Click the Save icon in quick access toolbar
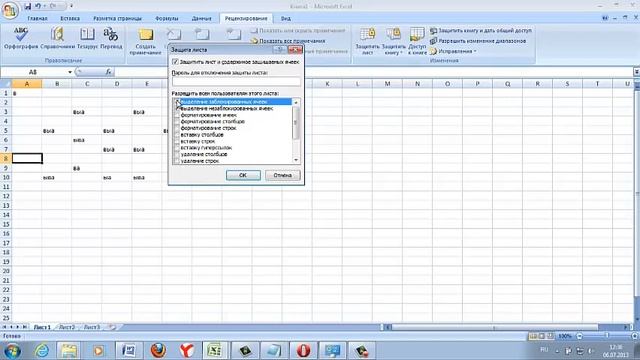This screenshot has height=360, width=640. [x=27, y=6]
